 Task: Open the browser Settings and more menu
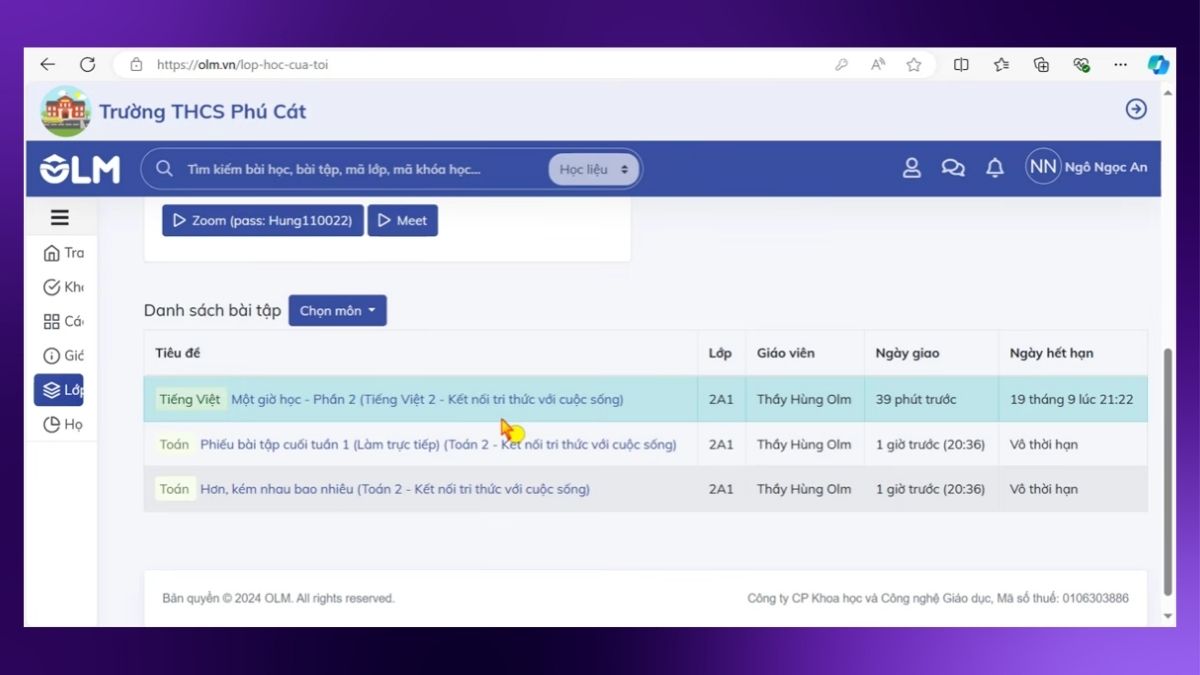[1122, 64]
